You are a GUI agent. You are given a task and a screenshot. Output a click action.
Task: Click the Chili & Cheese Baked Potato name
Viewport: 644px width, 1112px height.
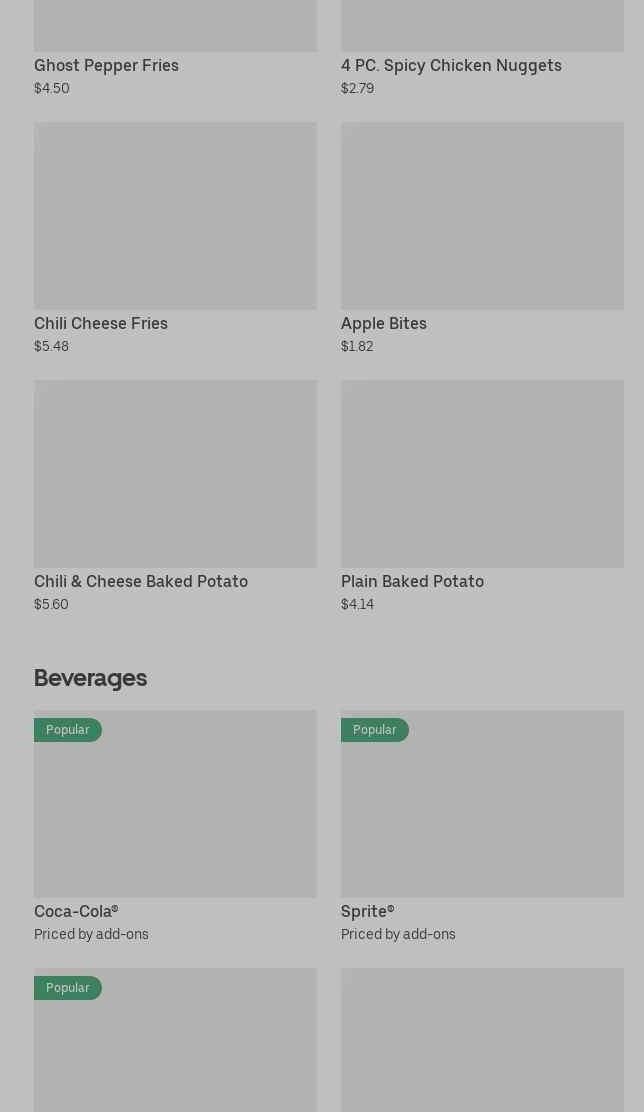click(x=141, y=581)
